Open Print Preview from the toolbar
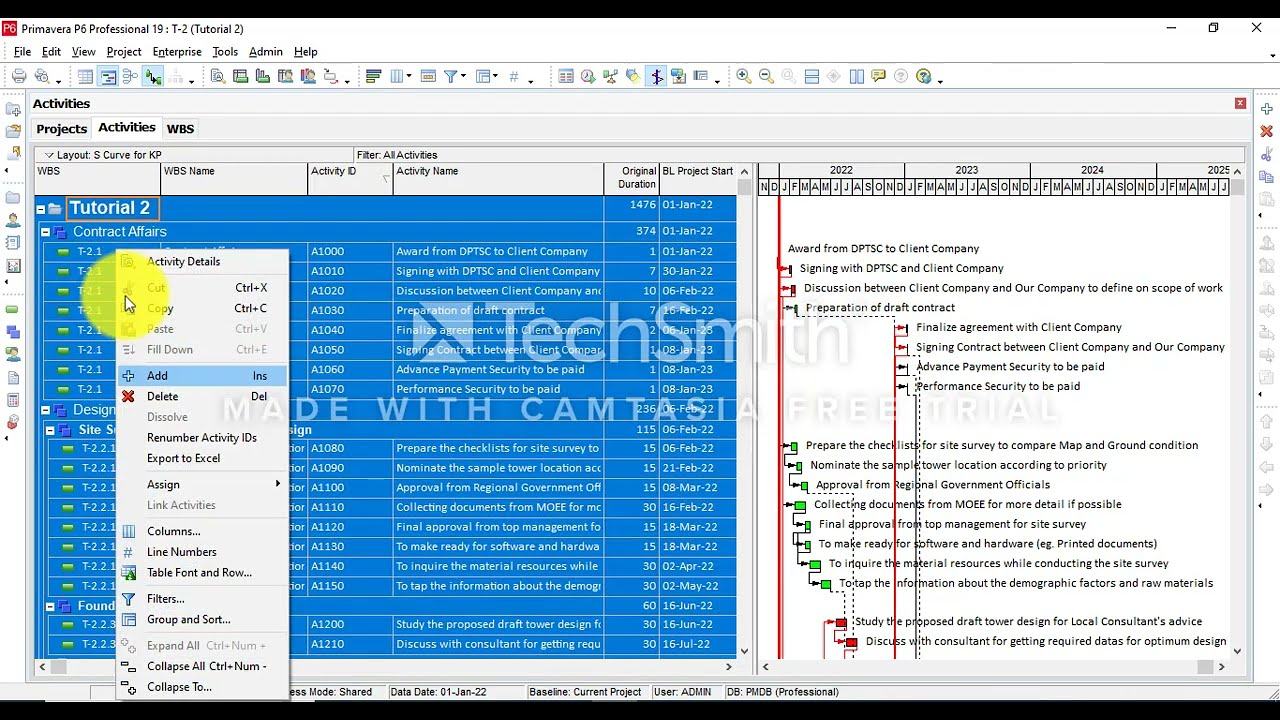This screenshot has width=1280, height=720. (x=41, y=77)
